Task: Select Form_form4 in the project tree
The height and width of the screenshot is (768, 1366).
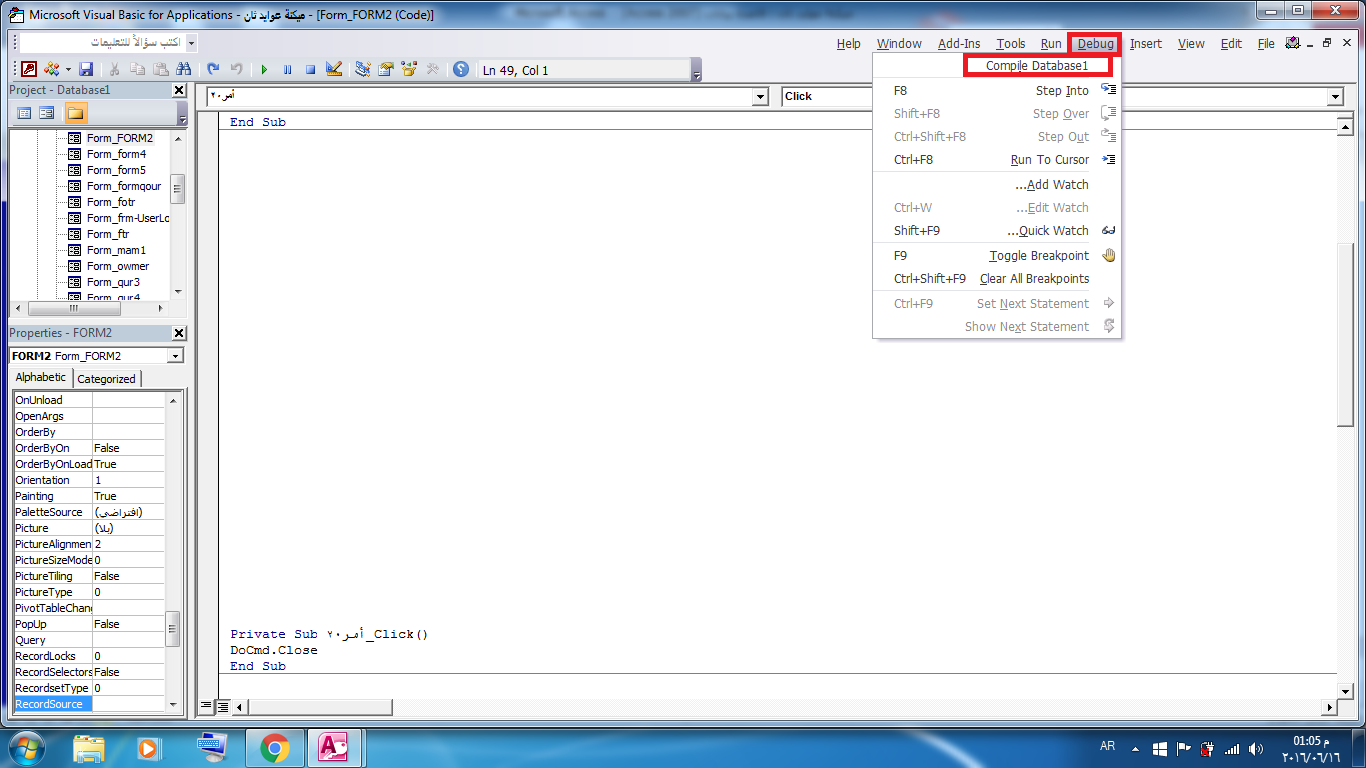Action: pos(116,154)
